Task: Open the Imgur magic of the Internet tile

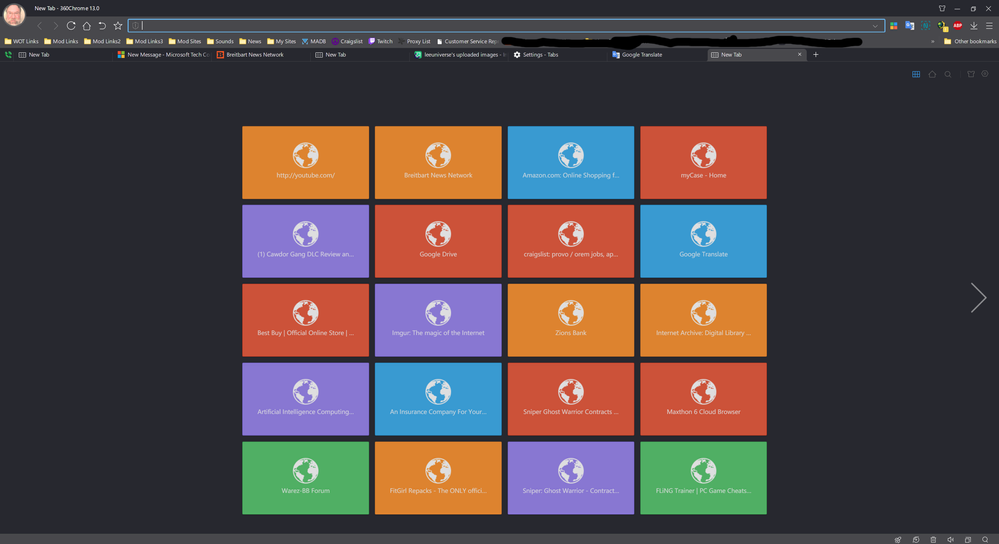Action: pos(438,320)
